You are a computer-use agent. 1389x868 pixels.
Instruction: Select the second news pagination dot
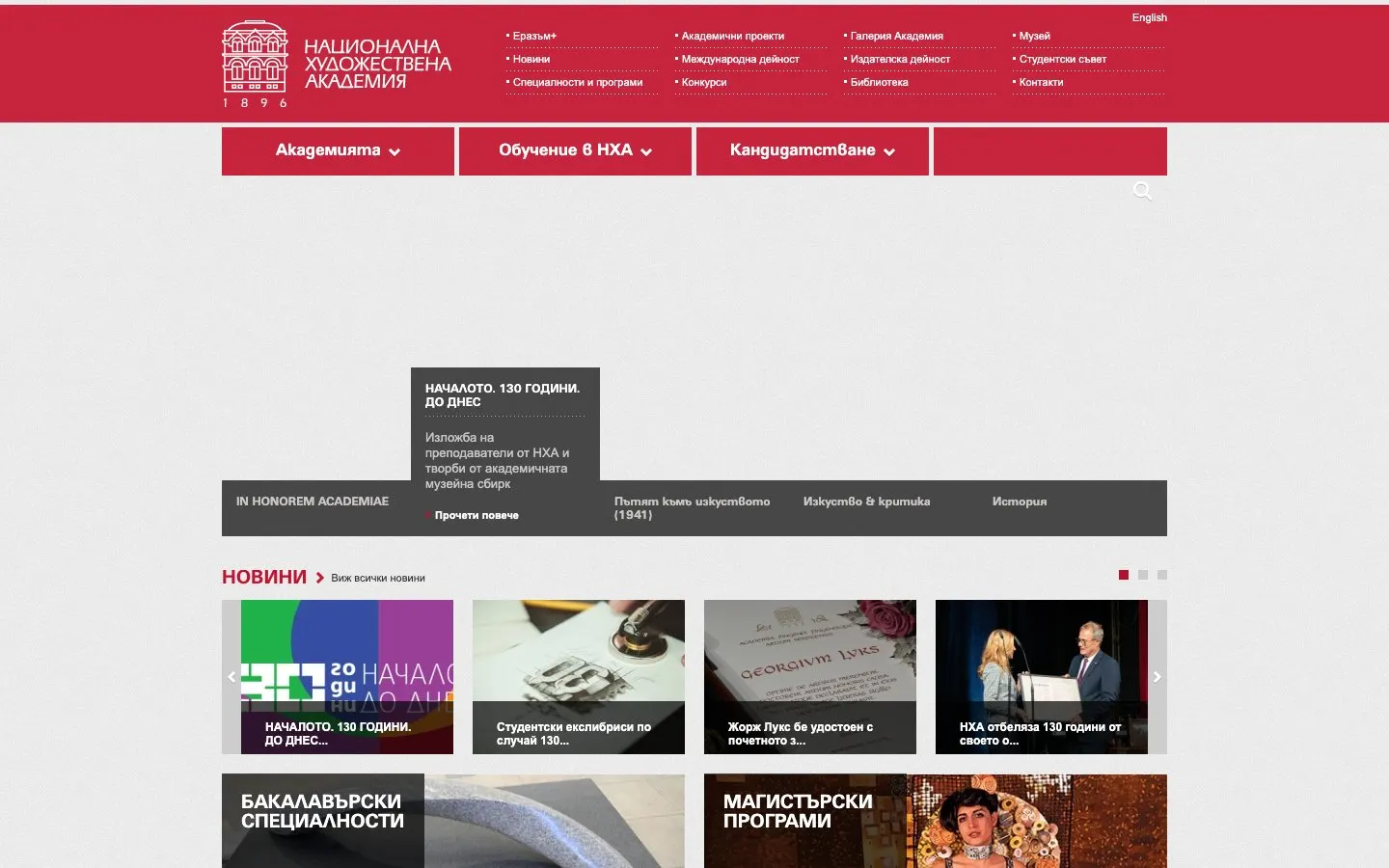pos(1143,575)
